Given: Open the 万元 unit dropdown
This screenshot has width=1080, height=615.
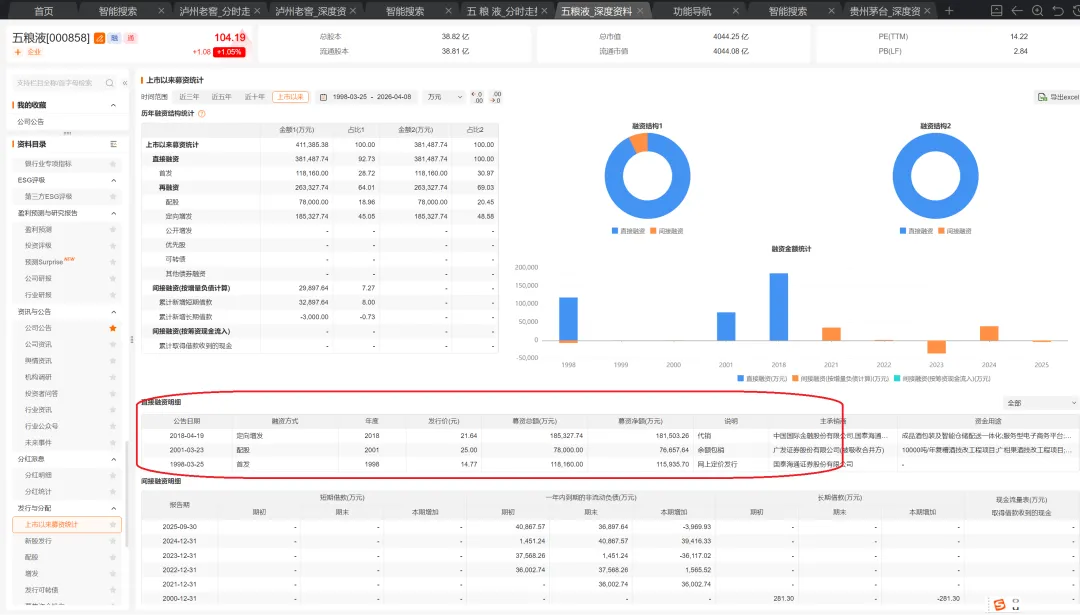Looking at the screenshot, I should coord(444,97).
